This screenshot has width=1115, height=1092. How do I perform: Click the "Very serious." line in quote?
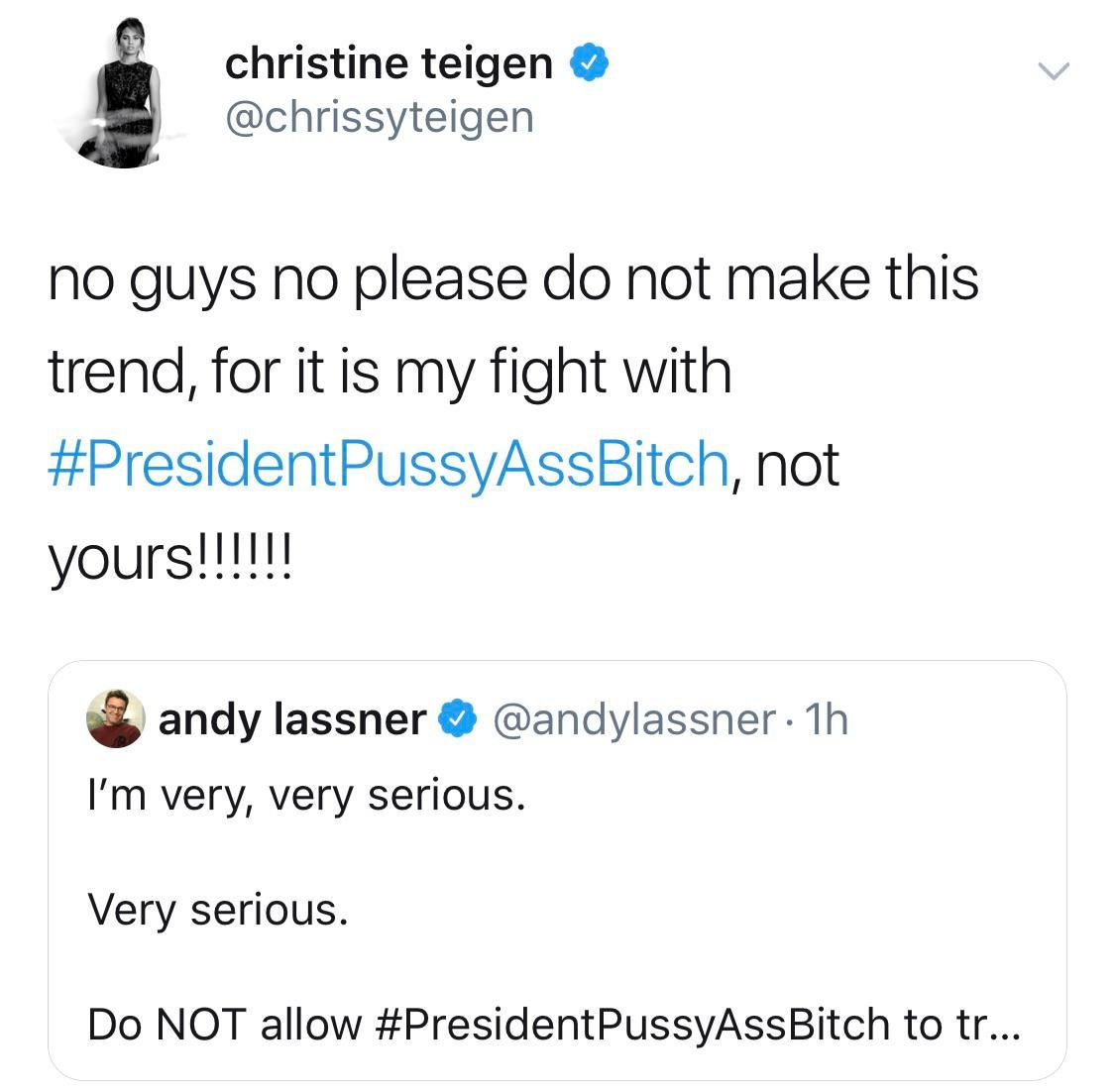(x=218, y=909)
